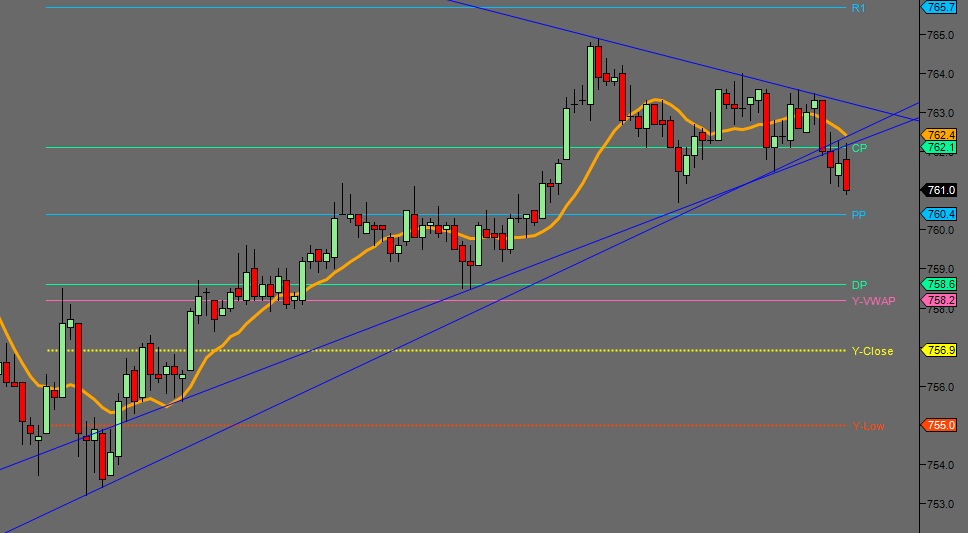Click the 765.0 price axis label

[940, 35]
